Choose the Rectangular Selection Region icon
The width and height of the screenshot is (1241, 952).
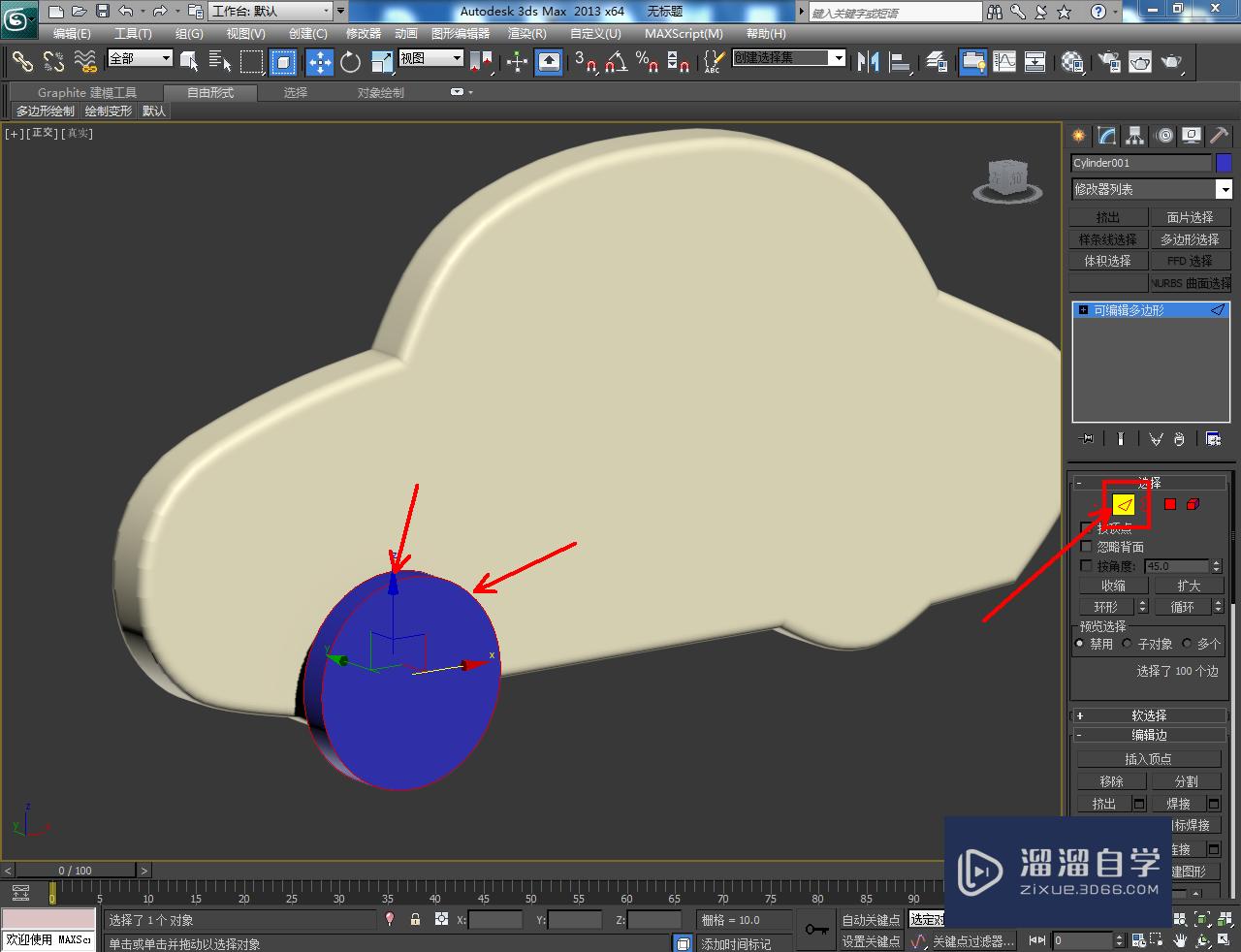coord(251,62)
